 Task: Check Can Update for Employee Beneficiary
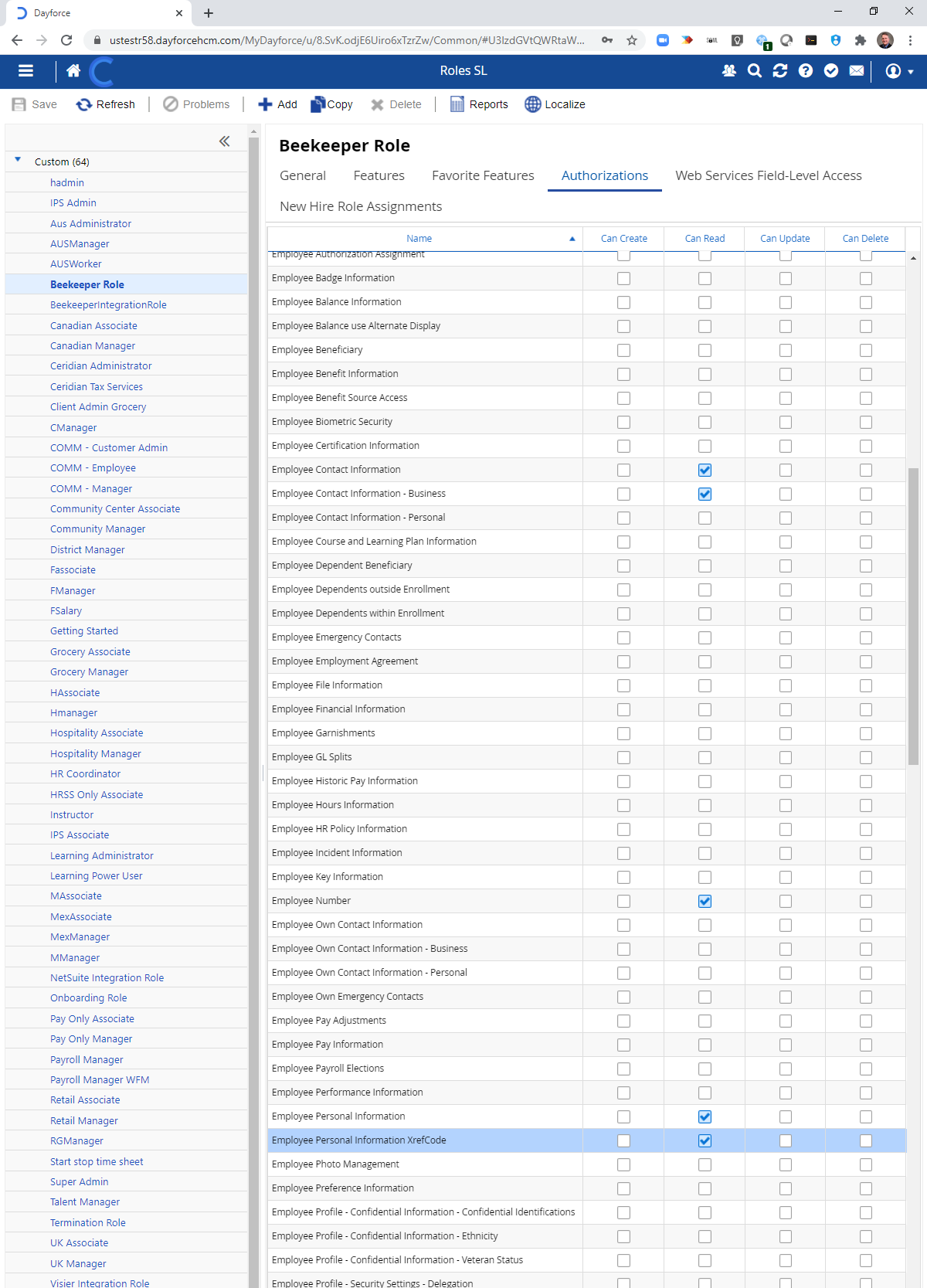(786, 350)
